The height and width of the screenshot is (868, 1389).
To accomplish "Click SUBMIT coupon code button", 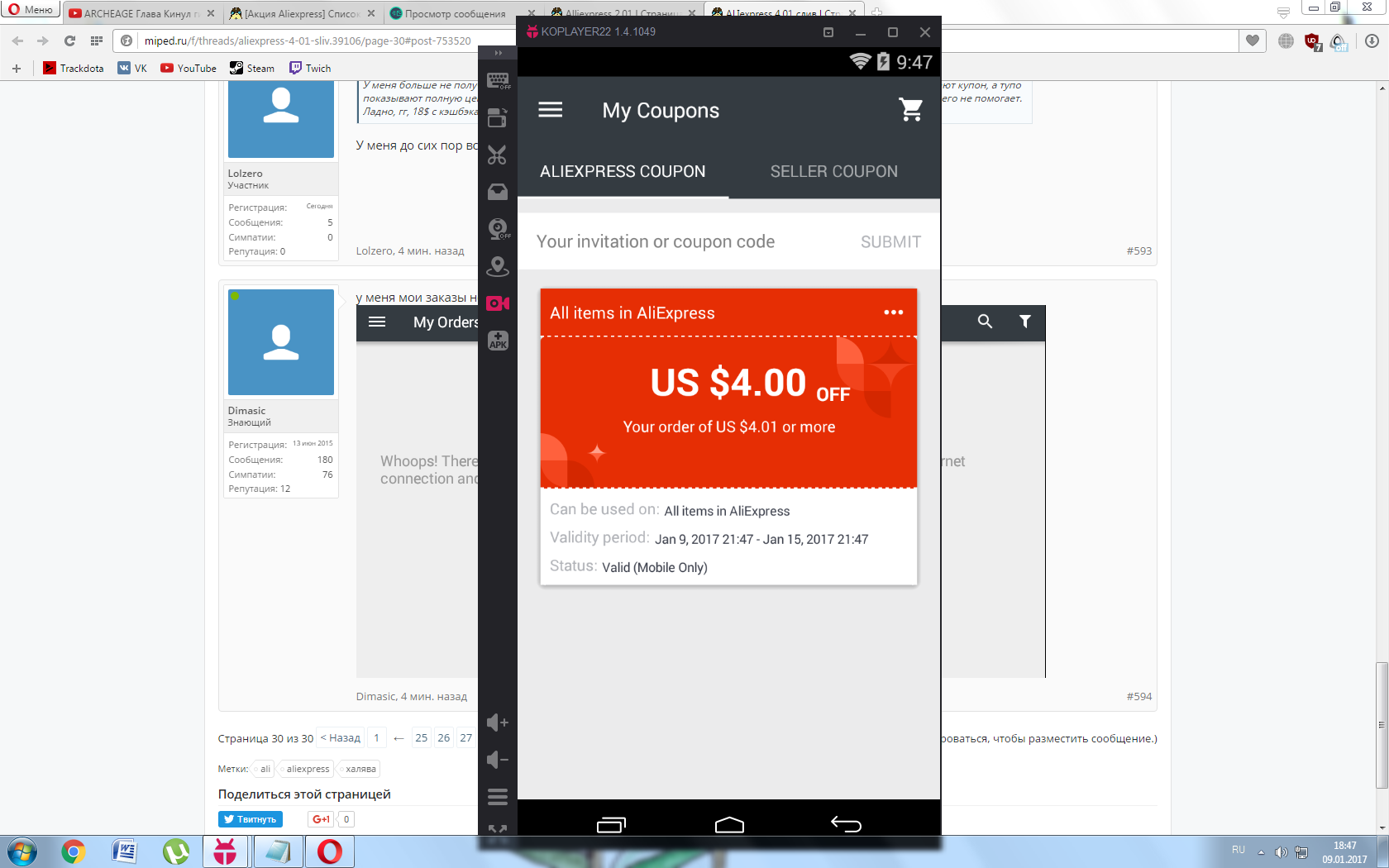I will click(890, 241).
